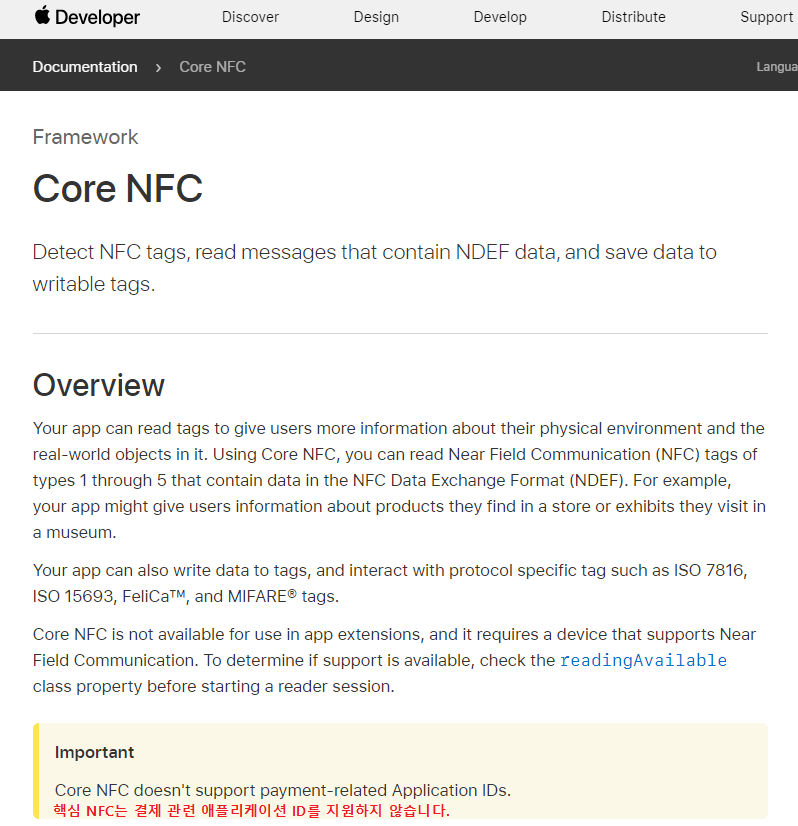Image resolution: width=798 pixels, height=826 pixels.
Task: Click the Important callout heading
Action: click(94, 752)
